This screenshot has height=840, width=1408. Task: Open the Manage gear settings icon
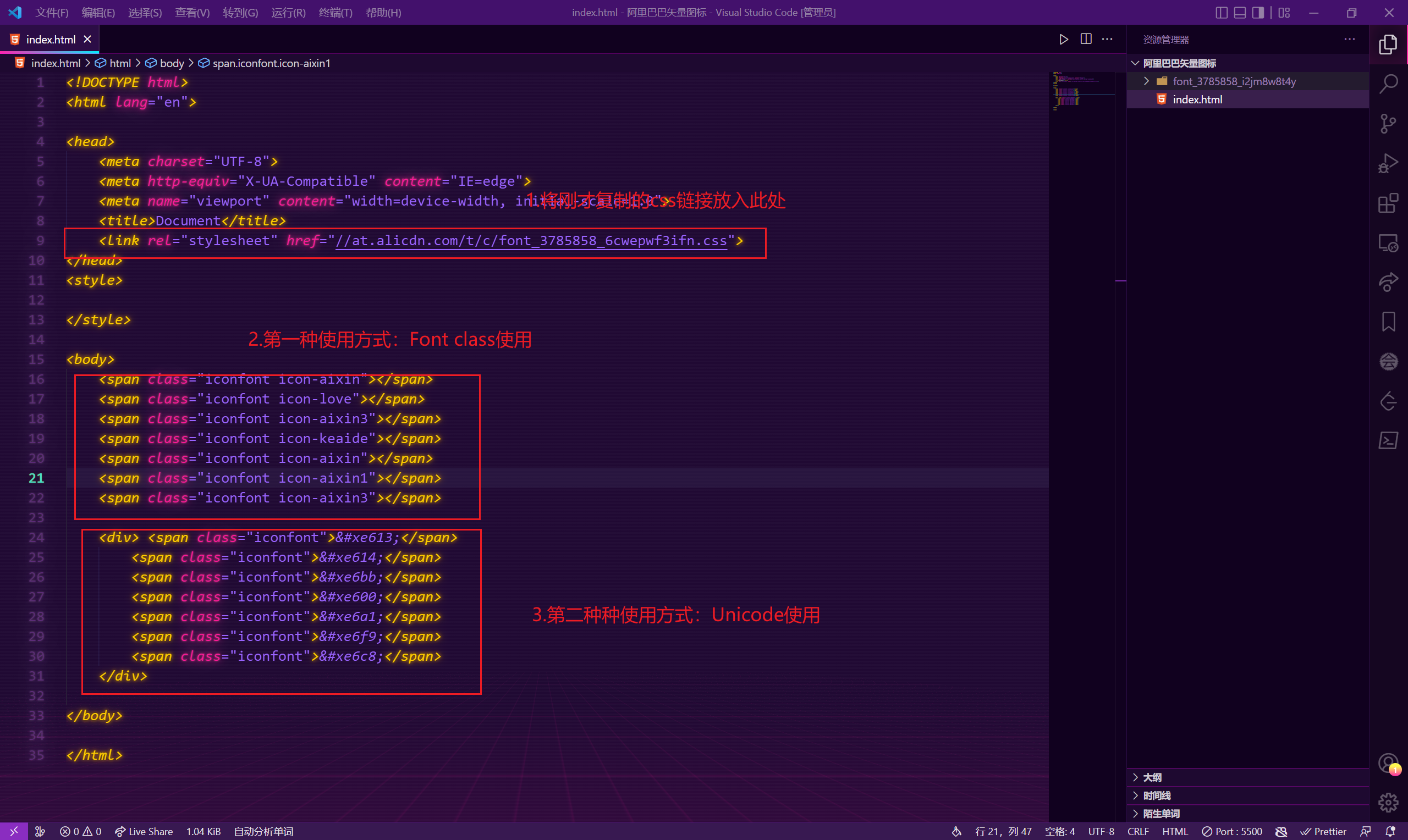(x=1388, y=802)
